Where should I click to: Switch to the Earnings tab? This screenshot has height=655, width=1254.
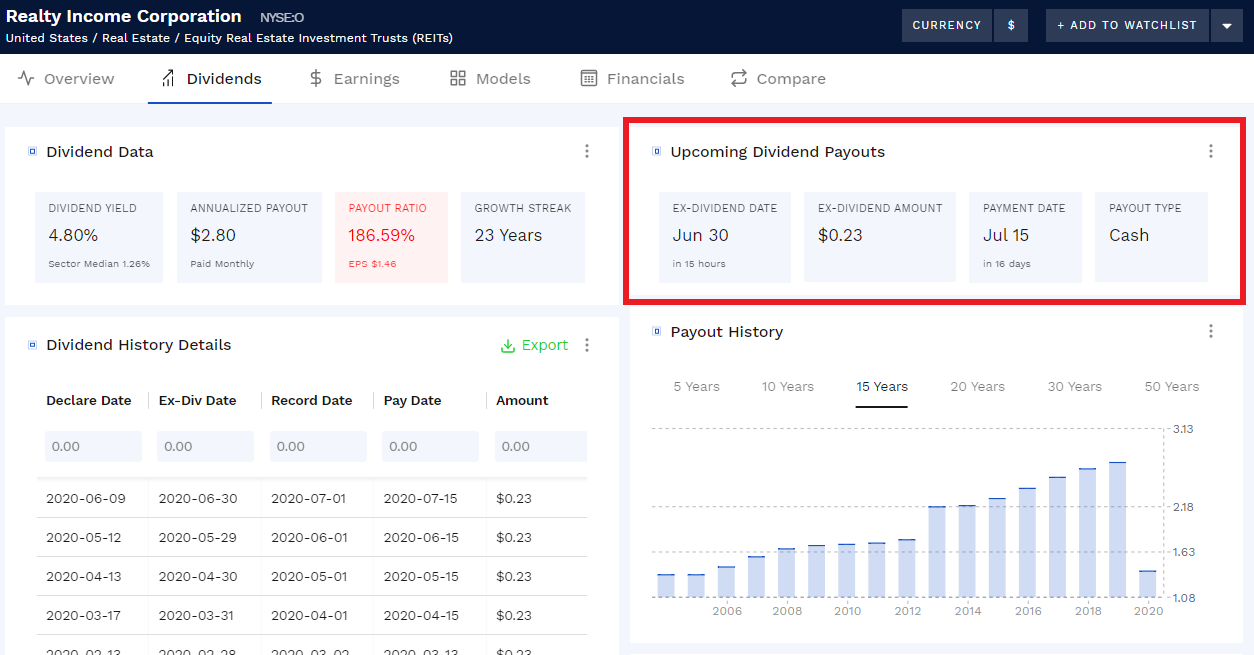tap(354, 79)
